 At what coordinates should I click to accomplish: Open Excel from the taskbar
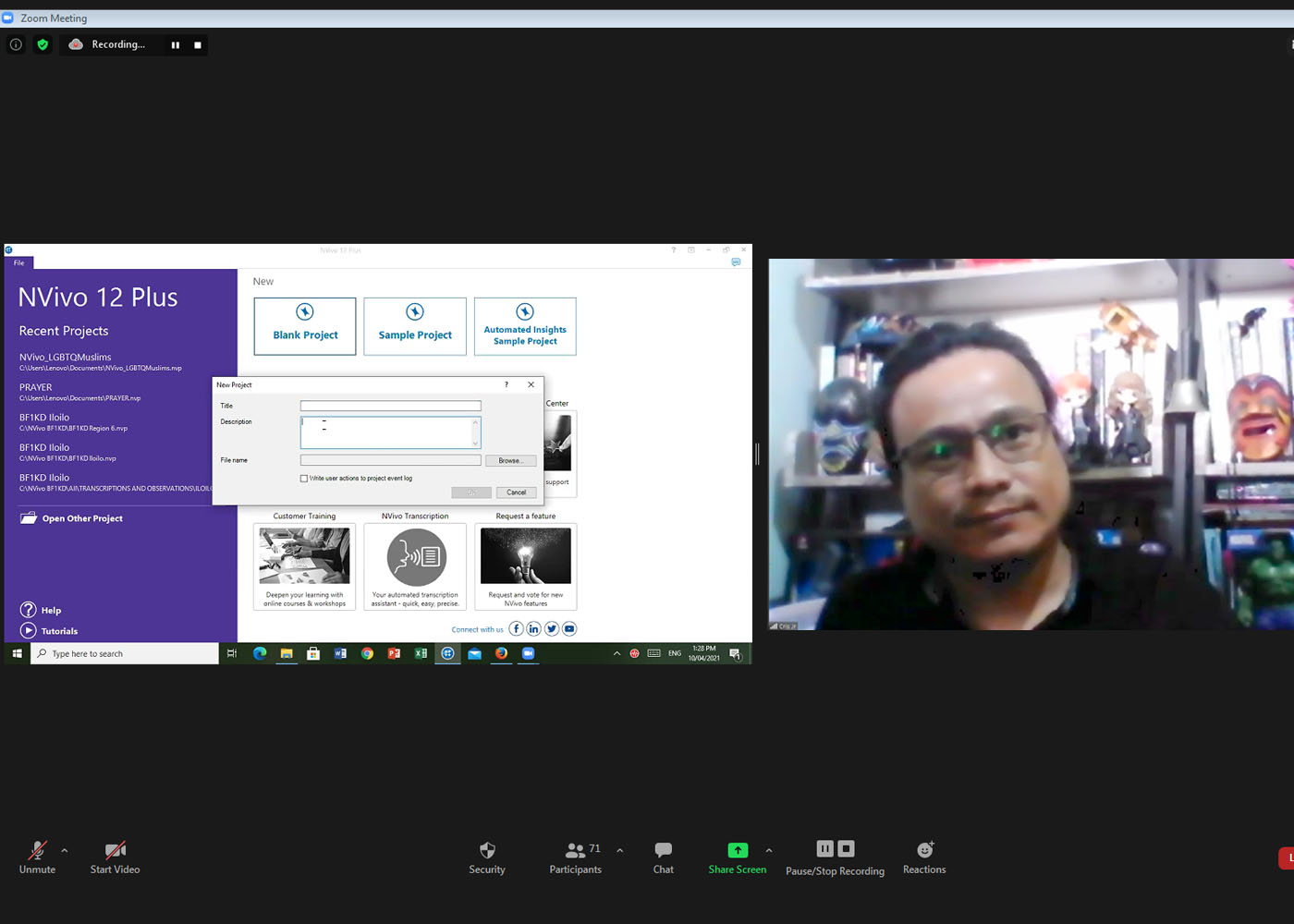tap(421, 653)
